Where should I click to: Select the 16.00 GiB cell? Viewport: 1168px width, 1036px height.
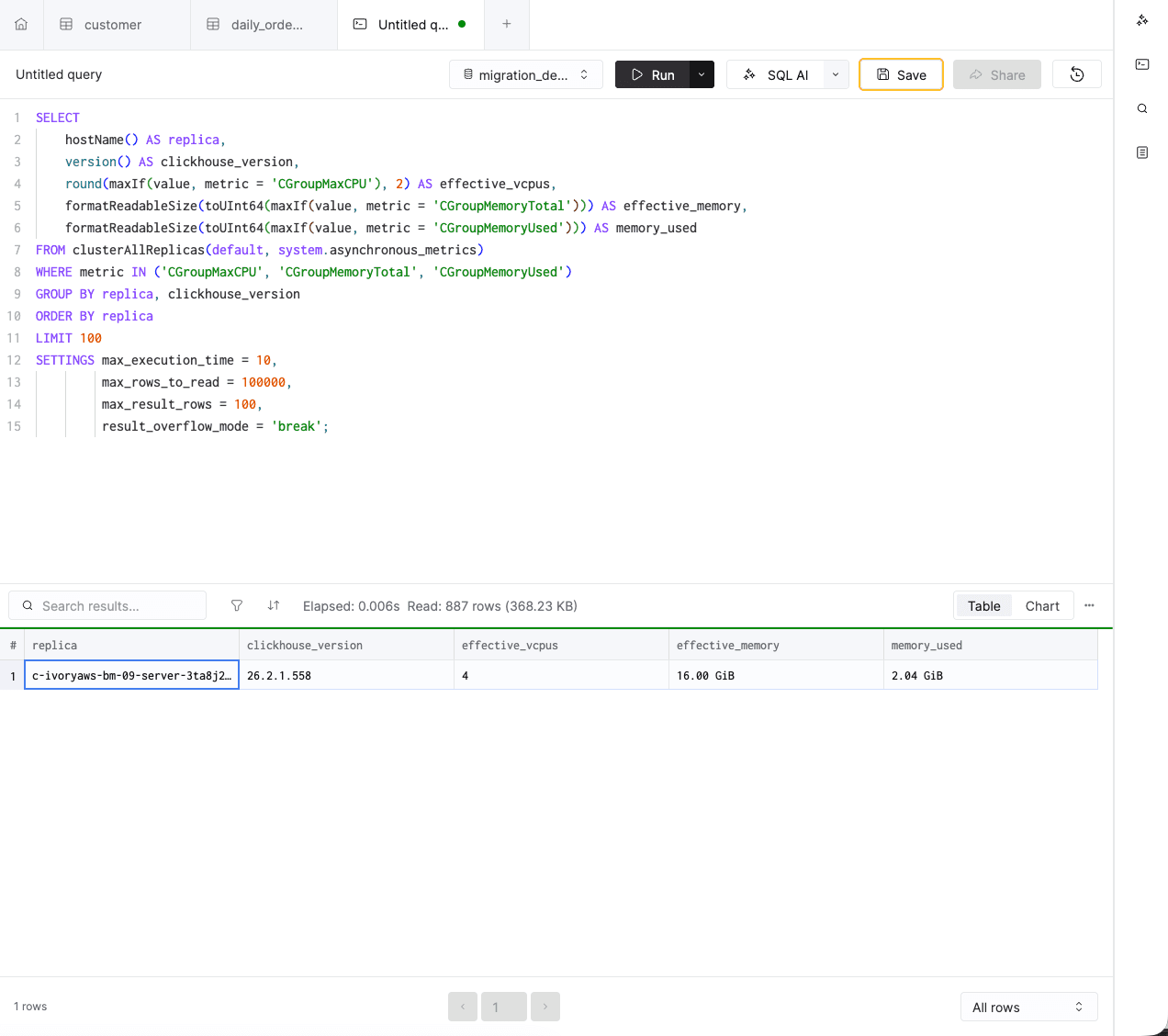776,675
